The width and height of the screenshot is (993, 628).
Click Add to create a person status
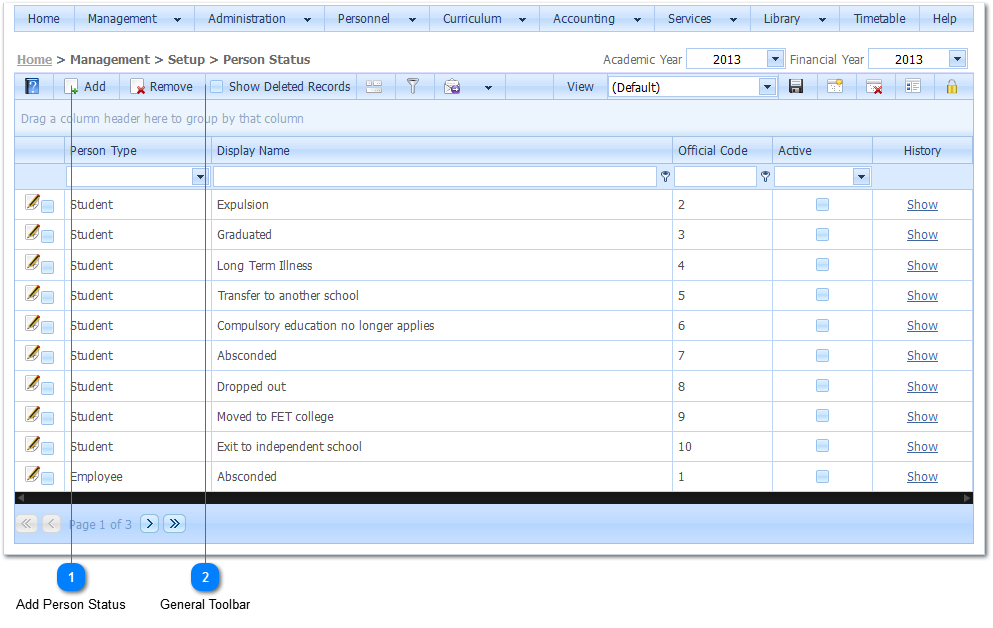(85, 87)
